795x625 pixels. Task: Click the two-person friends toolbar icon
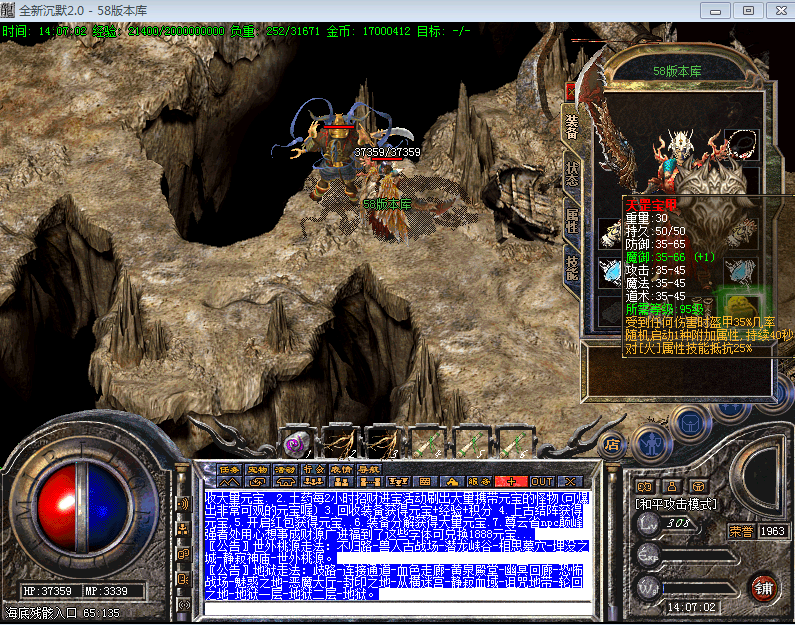(341, 482)
